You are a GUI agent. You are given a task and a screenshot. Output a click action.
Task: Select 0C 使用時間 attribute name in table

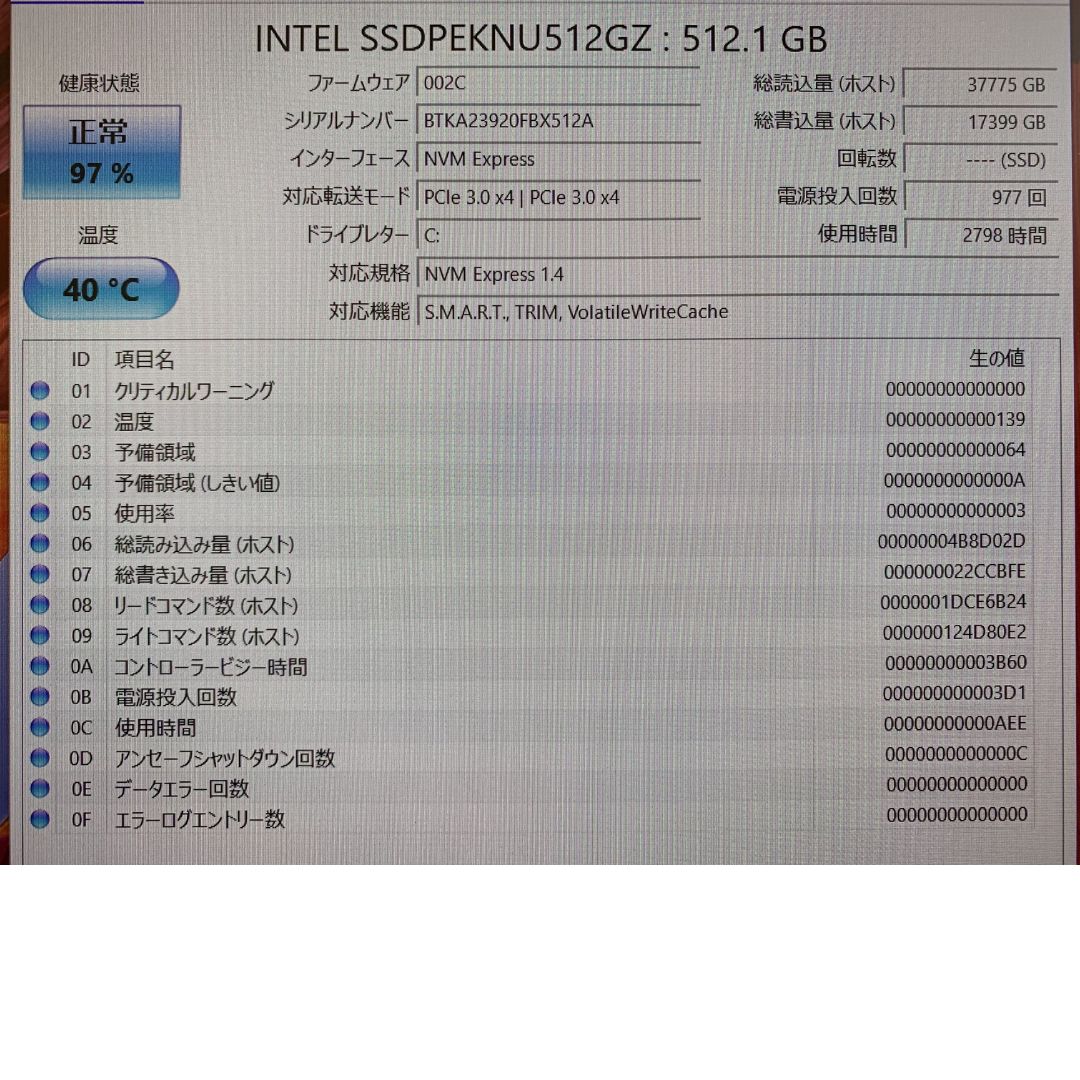pos(155,727)
